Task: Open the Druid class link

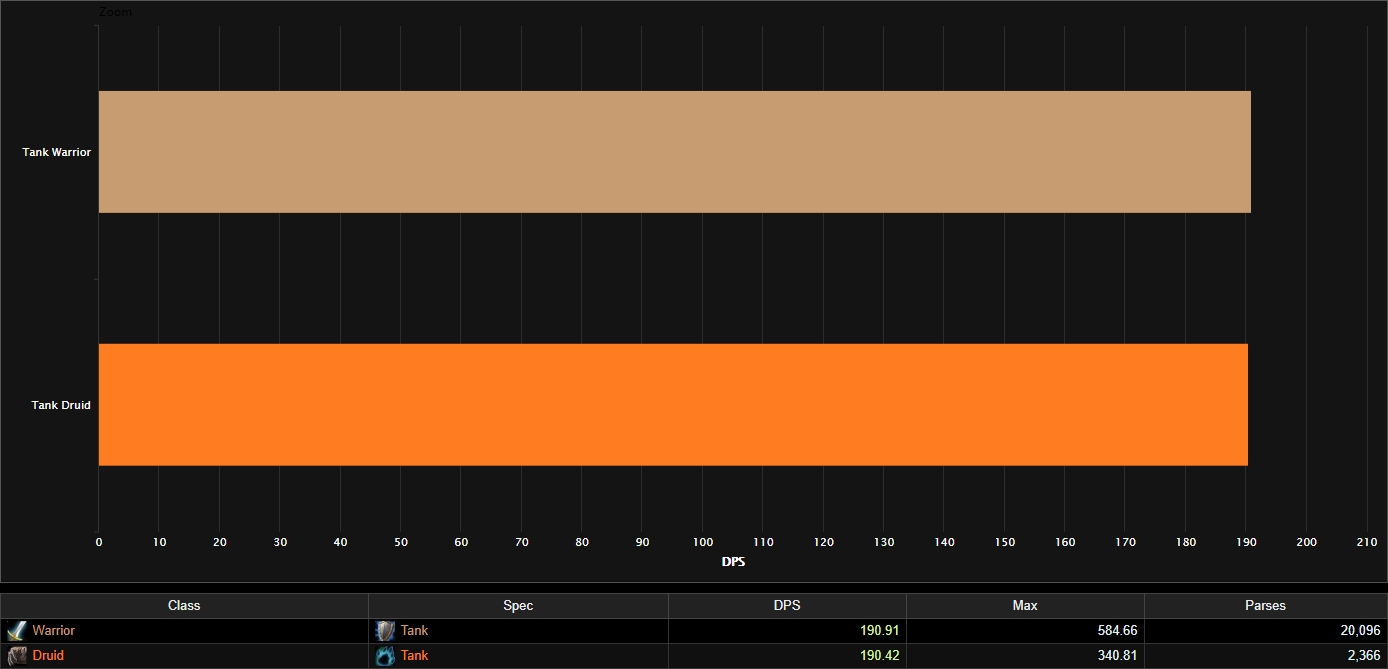Action: 48,656
